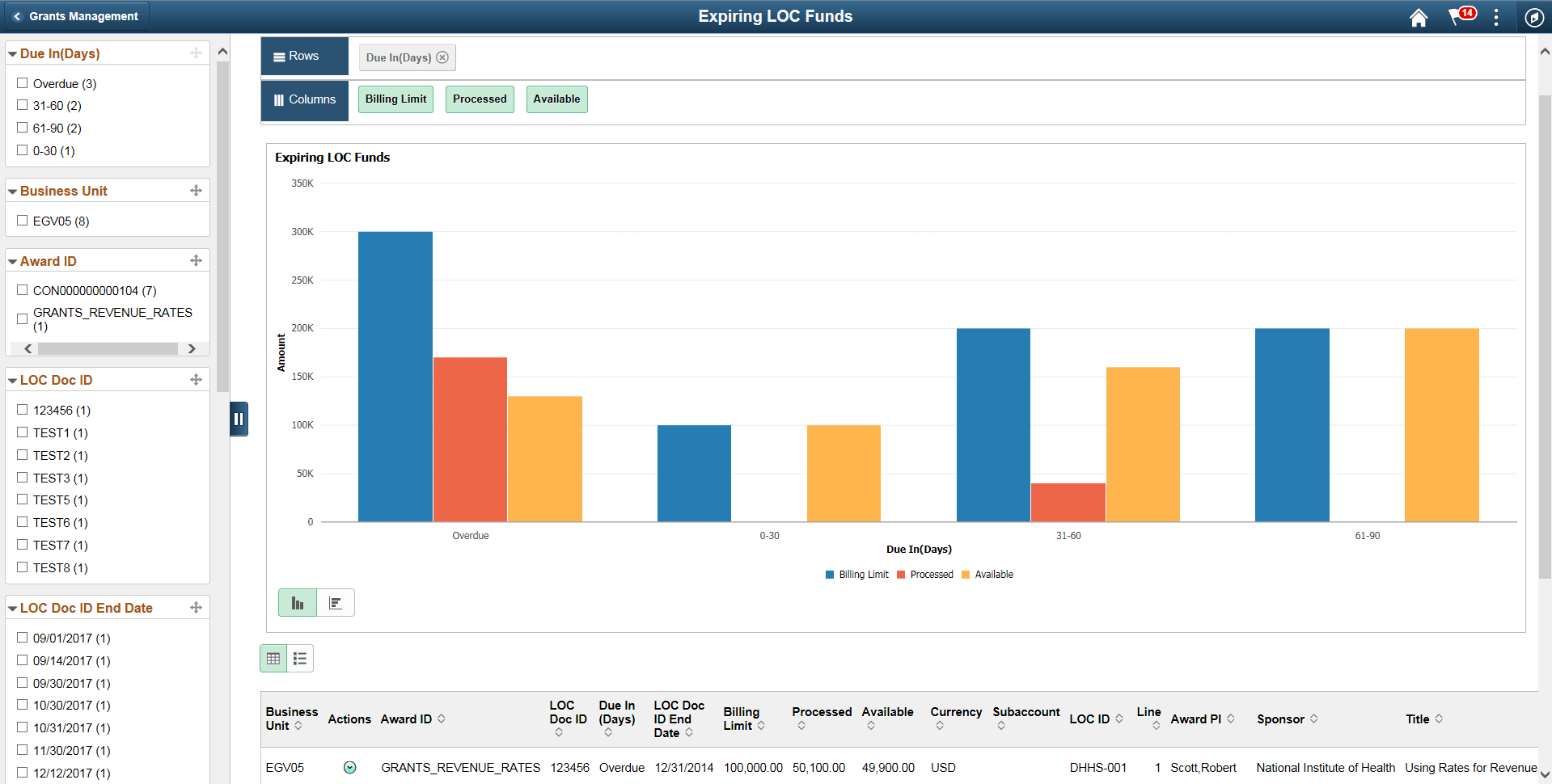This screenshot has width=1552, height=784.
Task: Open the Actions three-dot menu
Action: (1496, 17)
